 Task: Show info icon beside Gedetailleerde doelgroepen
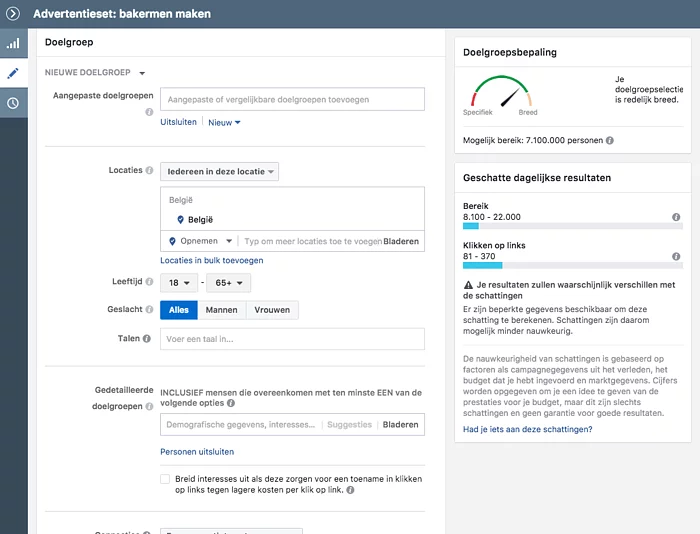coord(149,406)
